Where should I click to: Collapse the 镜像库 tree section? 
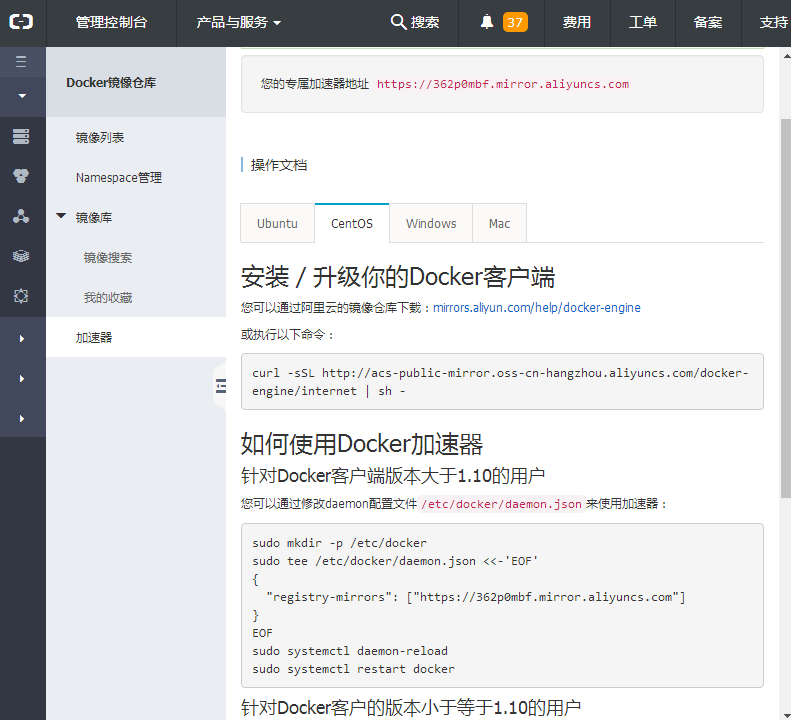click(x=62, y=216)
